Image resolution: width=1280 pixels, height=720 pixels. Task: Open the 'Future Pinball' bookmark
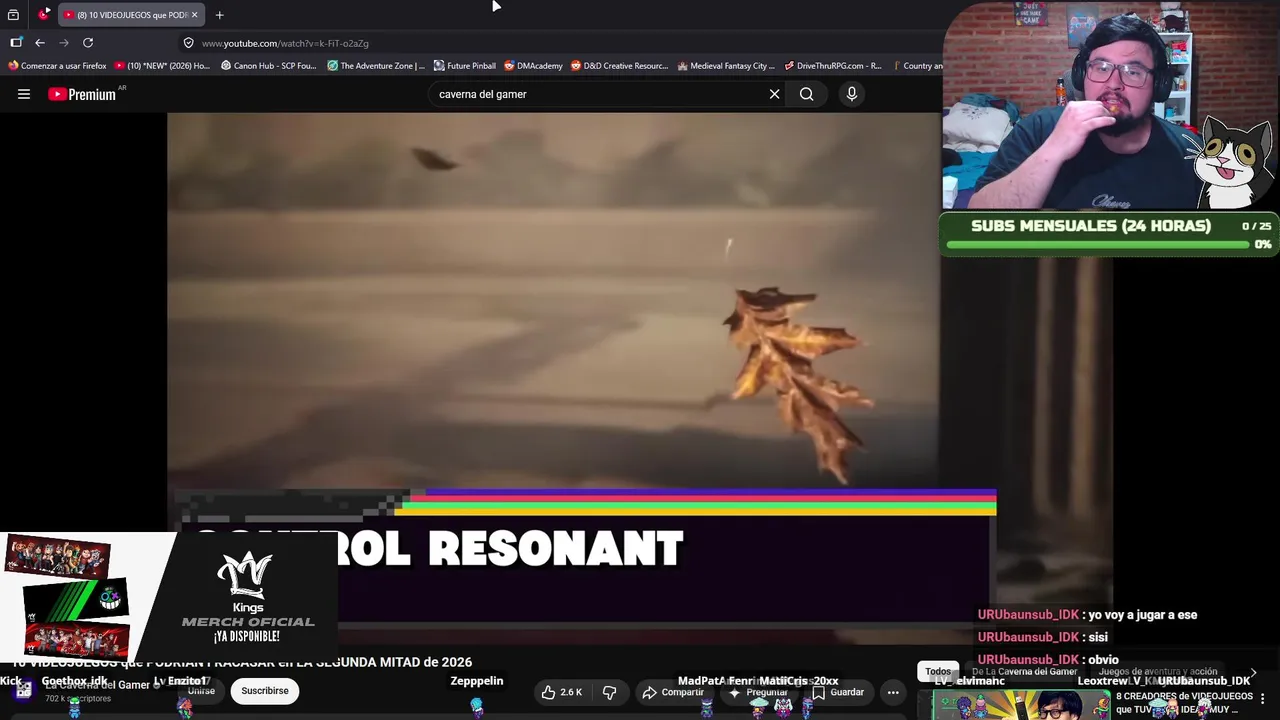click(x=465, y=66)
